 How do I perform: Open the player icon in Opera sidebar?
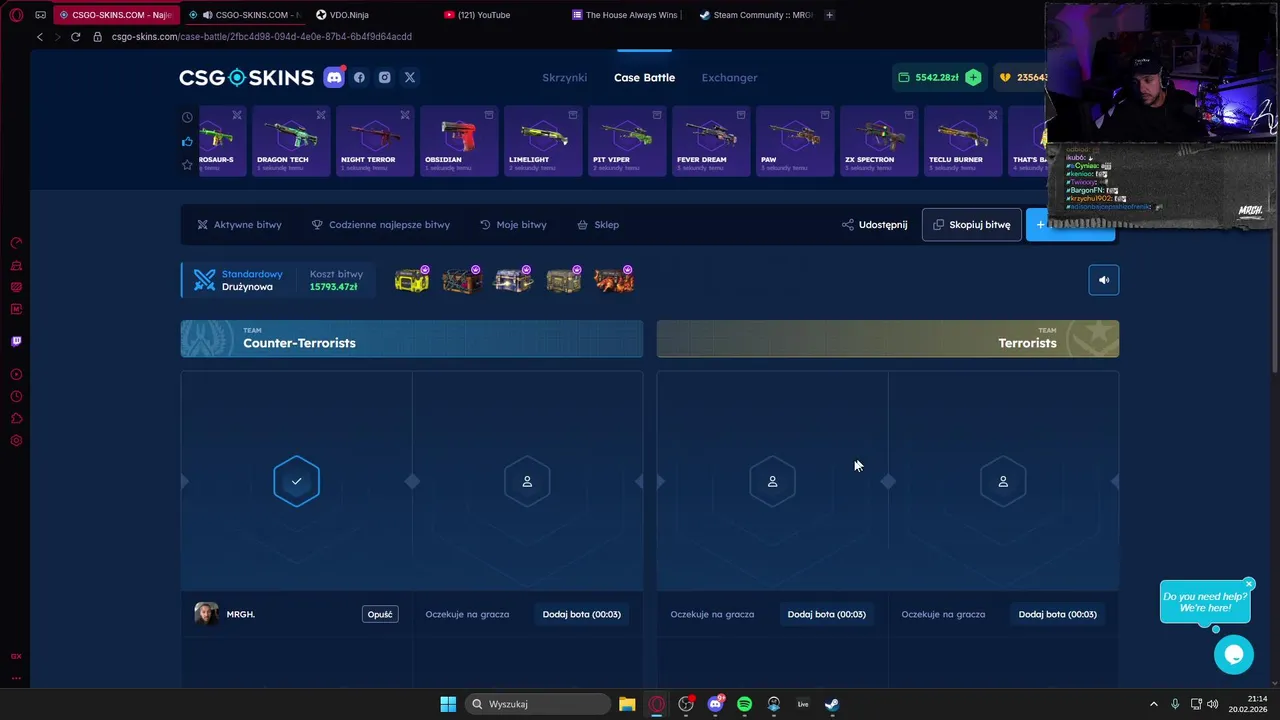click(x=16, y=374)
